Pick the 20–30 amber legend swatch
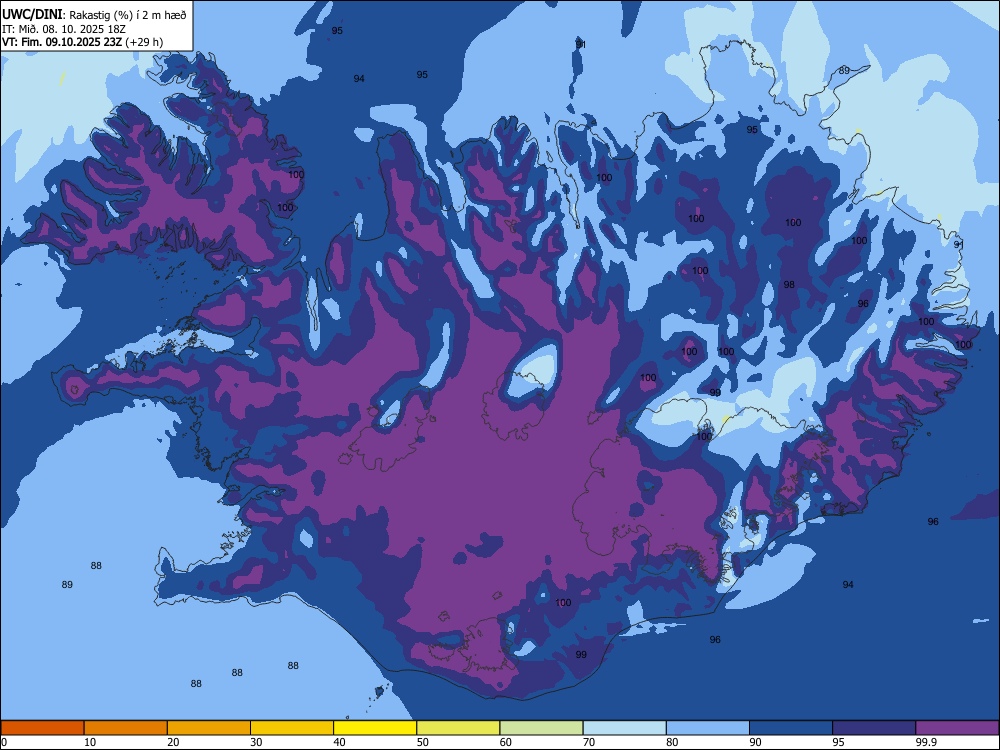This screenshot has height=750, width=1000. click(x=209, y=728)
